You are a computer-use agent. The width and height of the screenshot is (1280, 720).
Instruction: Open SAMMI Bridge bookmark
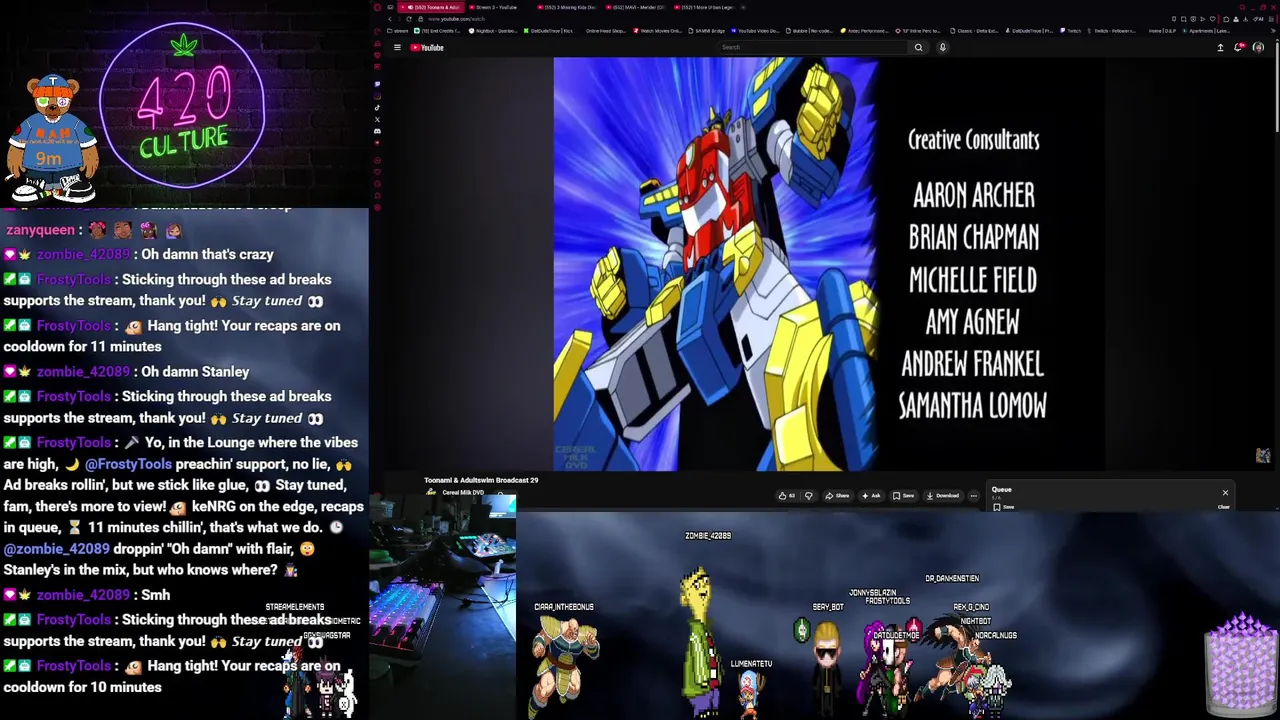[706, 31]
